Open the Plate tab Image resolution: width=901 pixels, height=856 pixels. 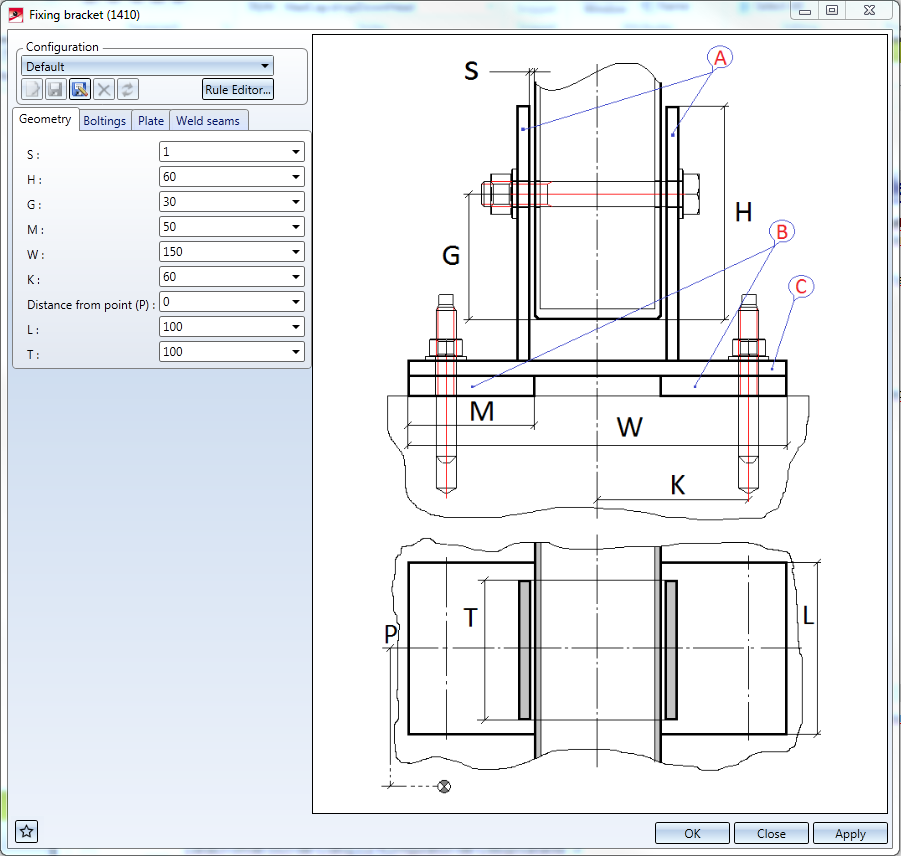[x=151, y=121]
